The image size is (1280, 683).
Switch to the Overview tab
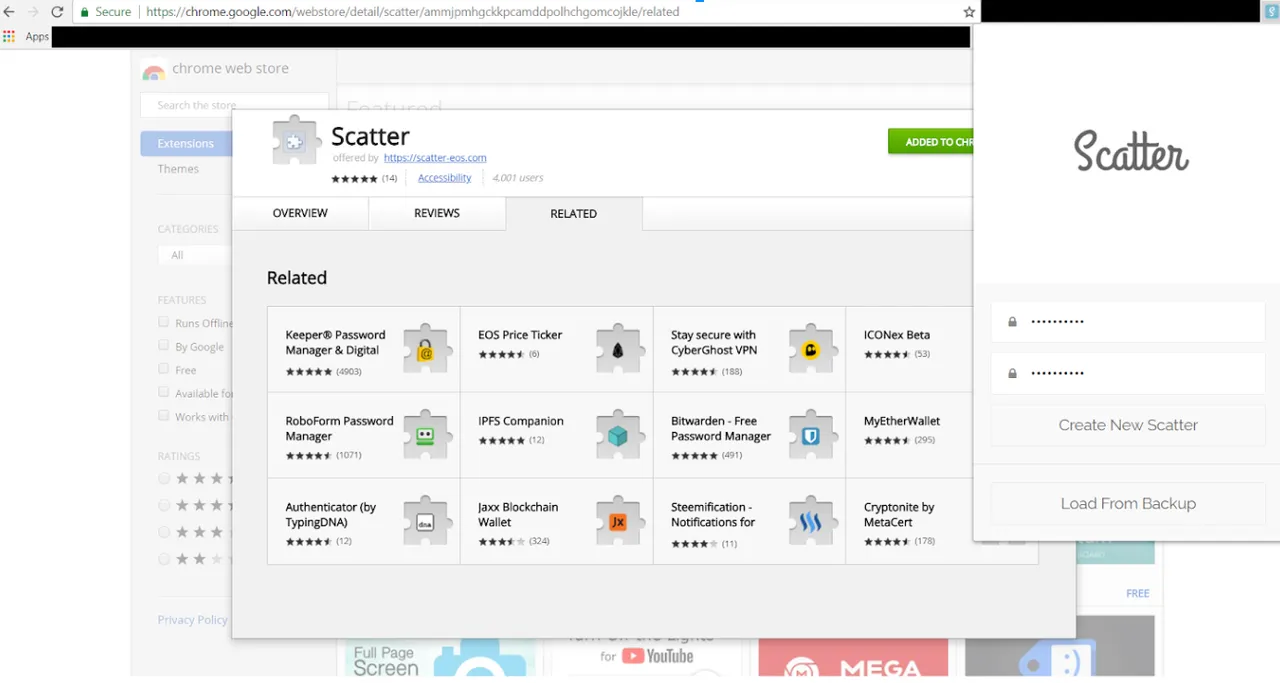click(300, 213)
